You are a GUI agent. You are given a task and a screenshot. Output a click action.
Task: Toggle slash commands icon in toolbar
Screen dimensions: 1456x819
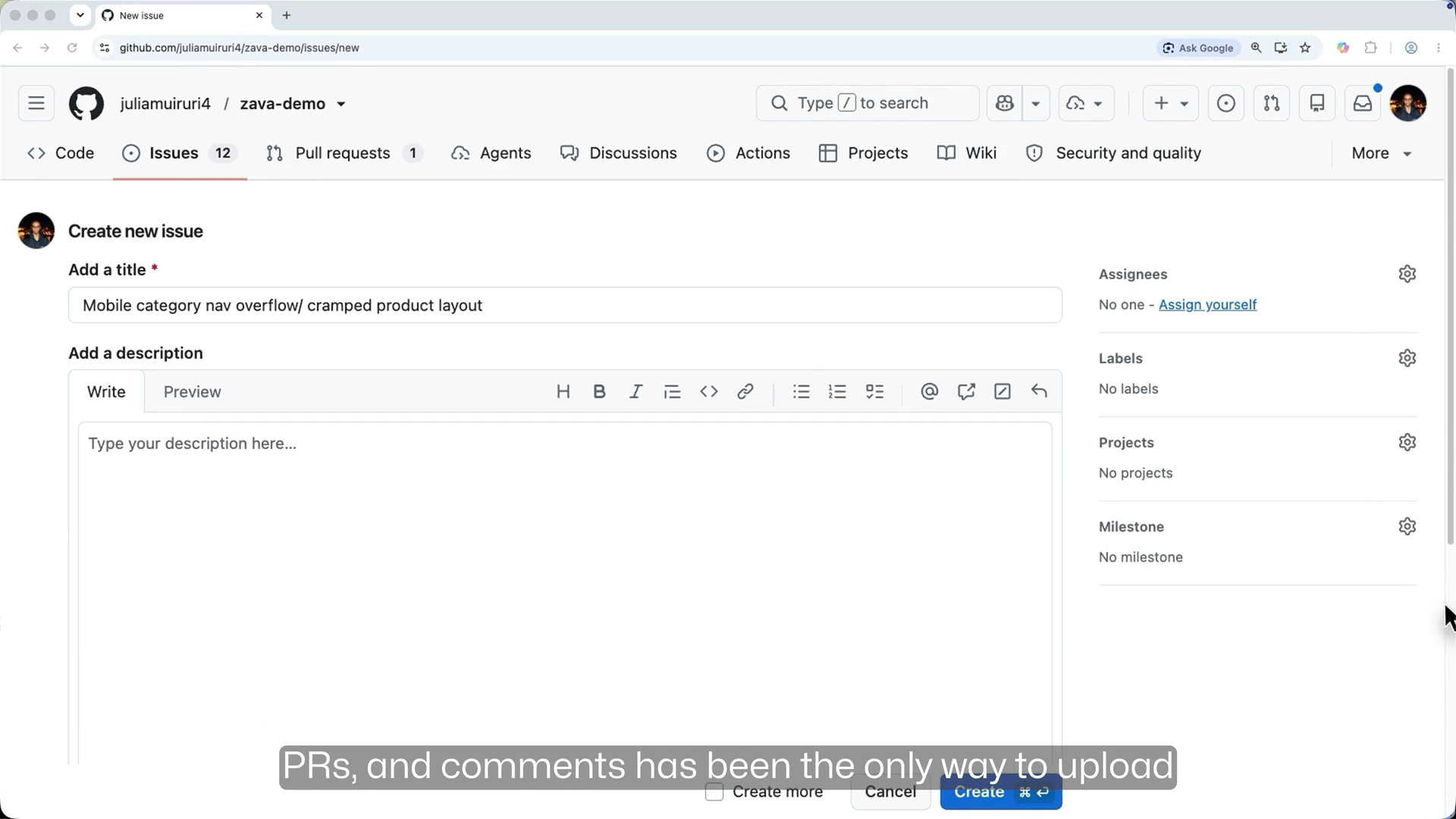click(x=1003, y=392)
